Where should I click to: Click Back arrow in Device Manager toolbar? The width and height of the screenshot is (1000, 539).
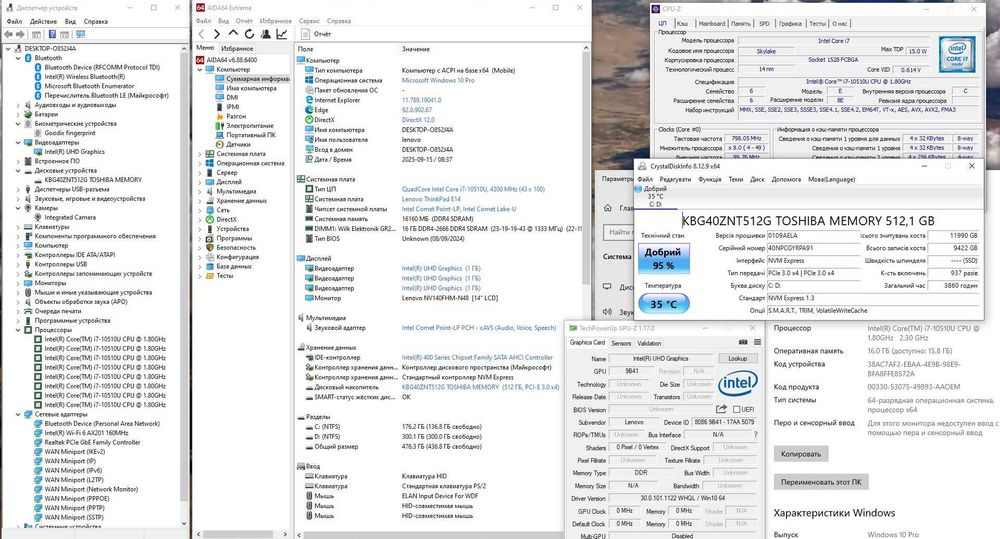(8, 34)
